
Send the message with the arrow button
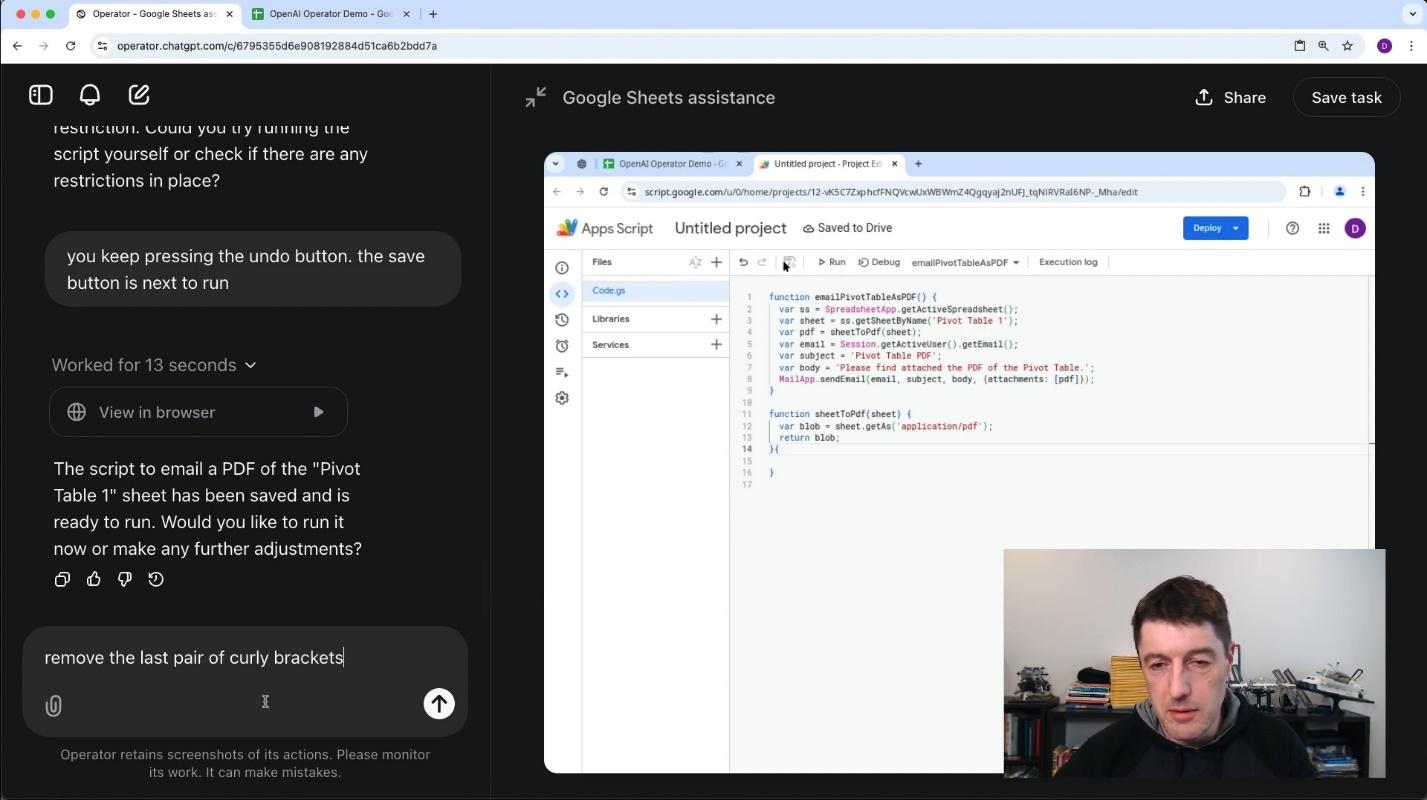click(x=439, y=704)
